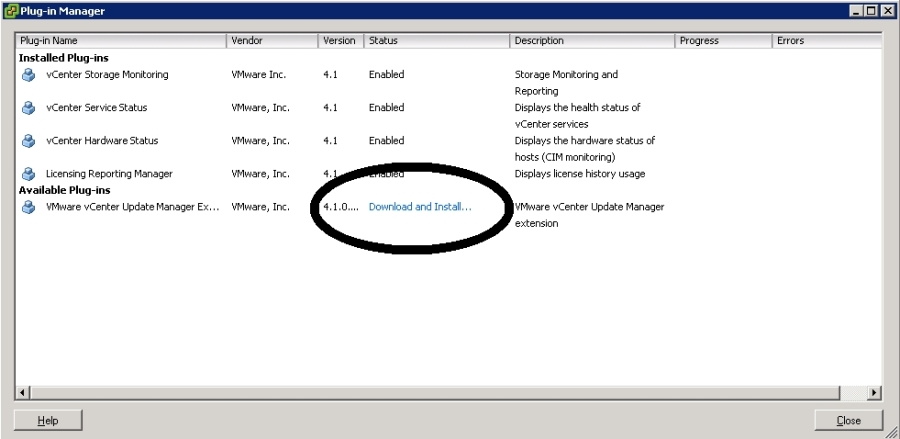900x439 pixels.
Task: Click 'Displays the health status' description text
Action: [577, 116]
